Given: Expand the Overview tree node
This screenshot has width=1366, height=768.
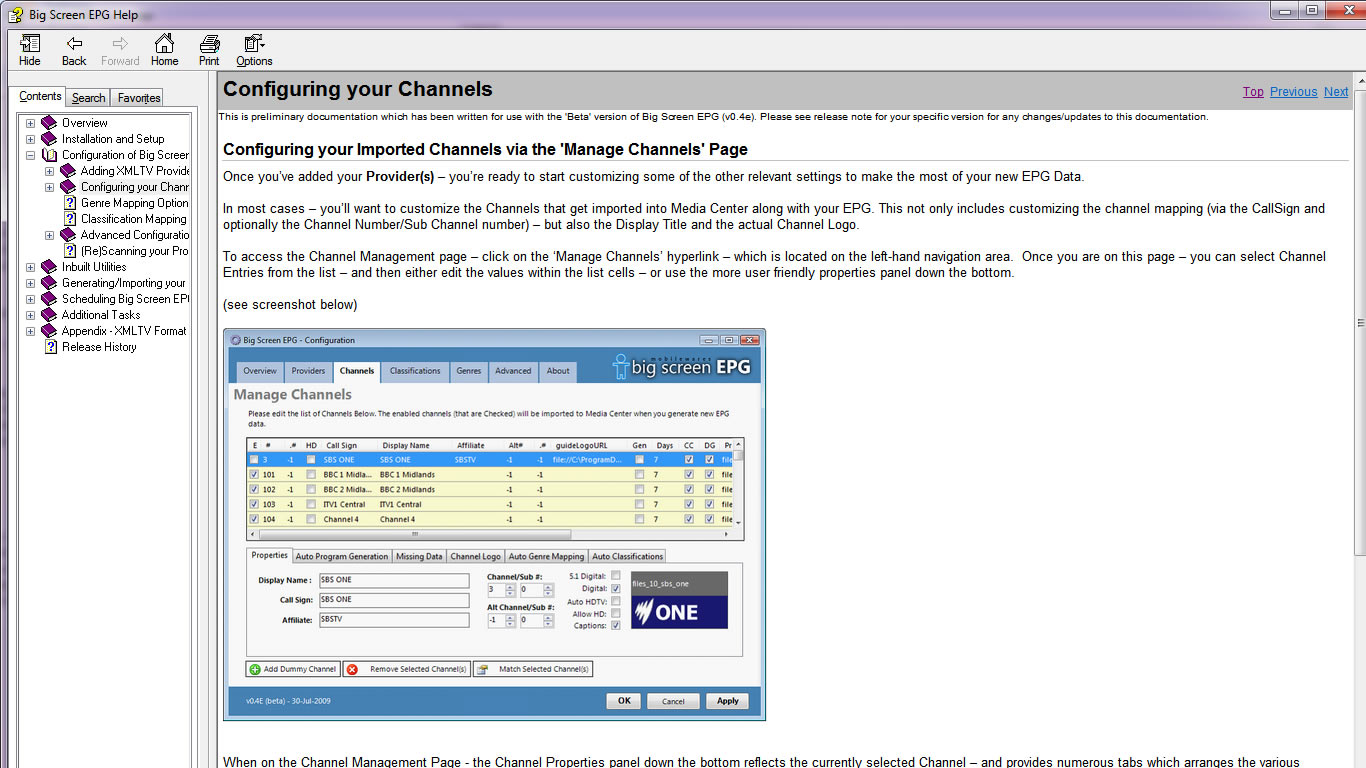Looking at the screenshot, I should [30, 123].
